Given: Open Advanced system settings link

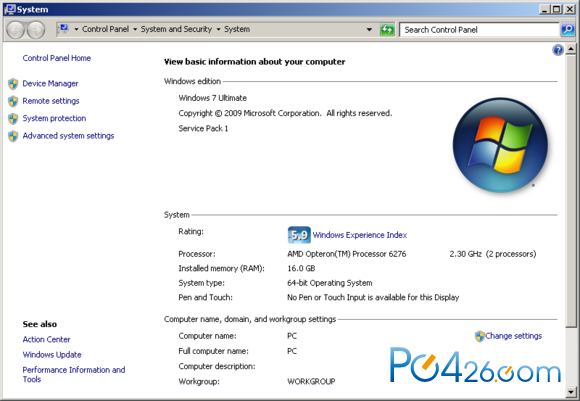Looking at the screenshot, I should [68, 136].
